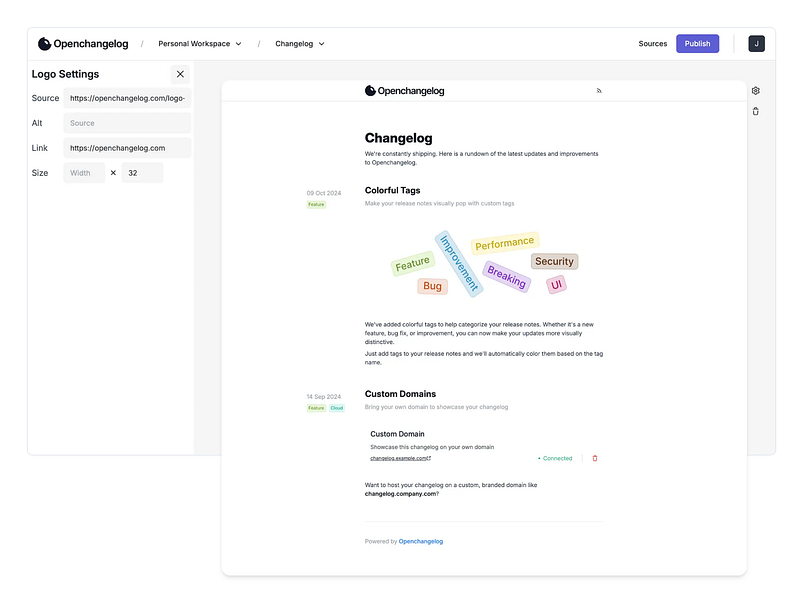Open the changelog settings gear icon

(755, 90)
